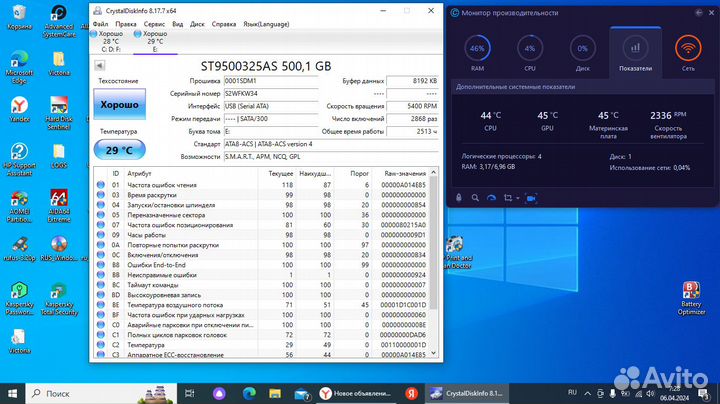This screenshot has height=404, width=720.
Task: Open Edge from the taskbar
Action: [249, 393]
